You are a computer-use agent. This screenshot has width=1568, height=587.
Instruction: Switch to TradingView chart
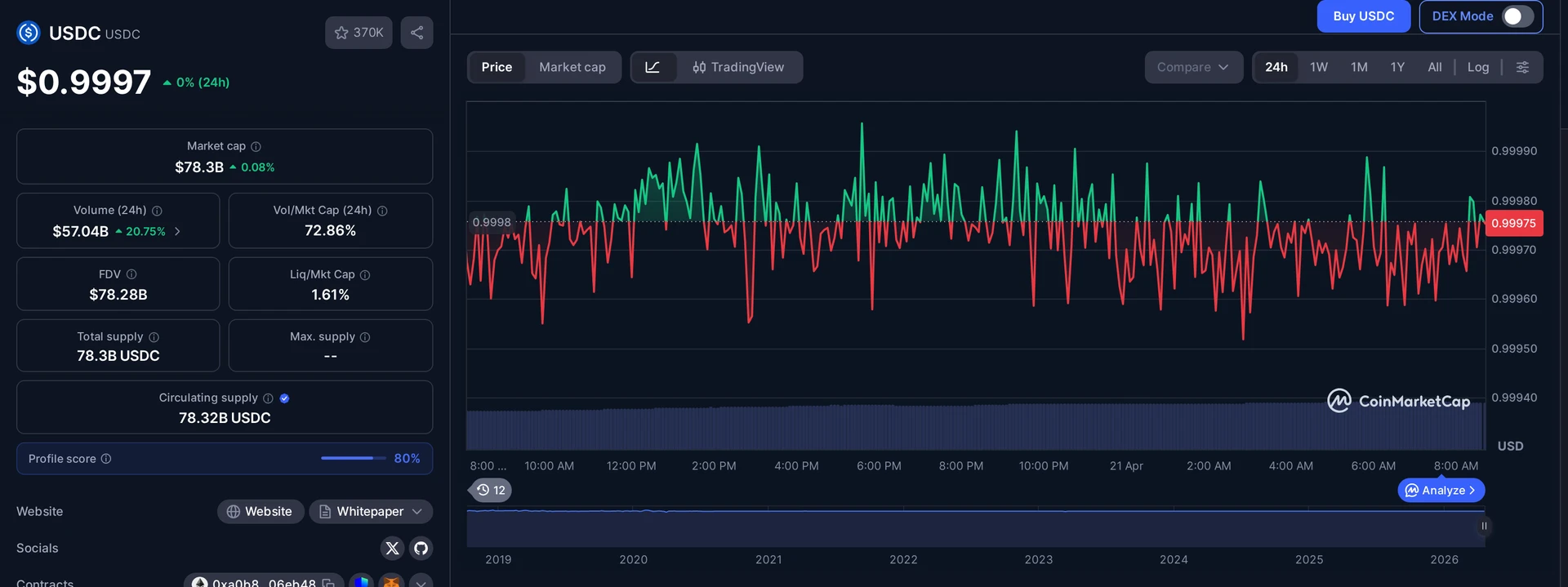[x=738, y=67]
